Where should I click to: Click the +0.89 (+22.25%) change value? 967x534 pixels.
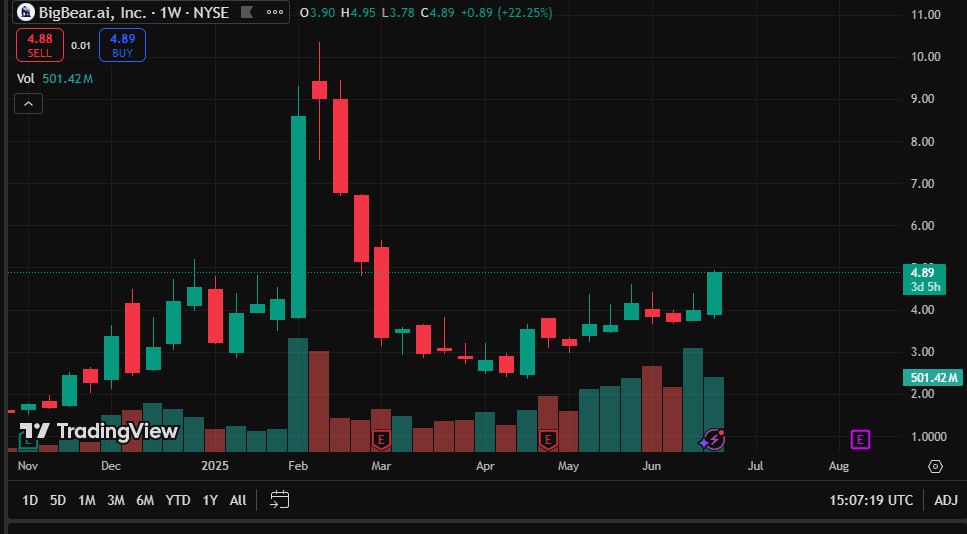[506, 12]
